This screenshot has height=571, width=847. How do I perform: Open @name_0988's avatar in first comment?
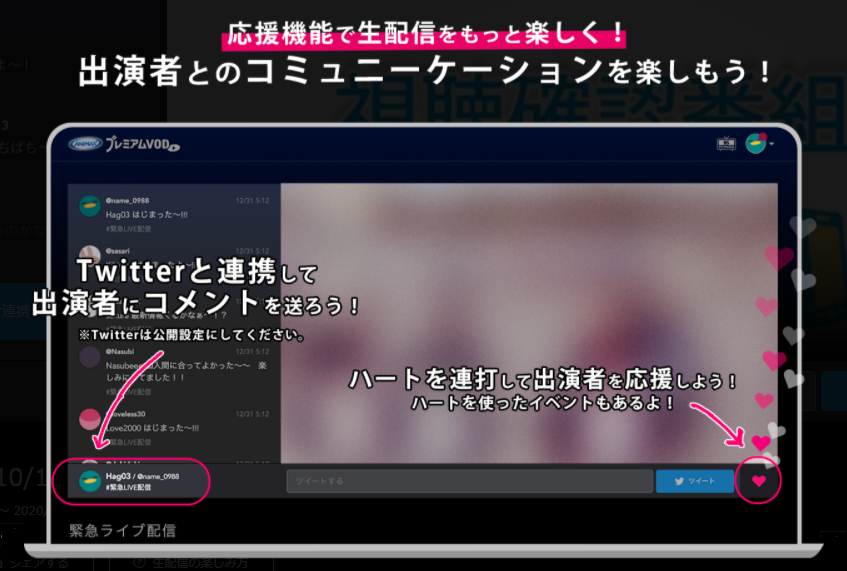(x=90, y=206)
